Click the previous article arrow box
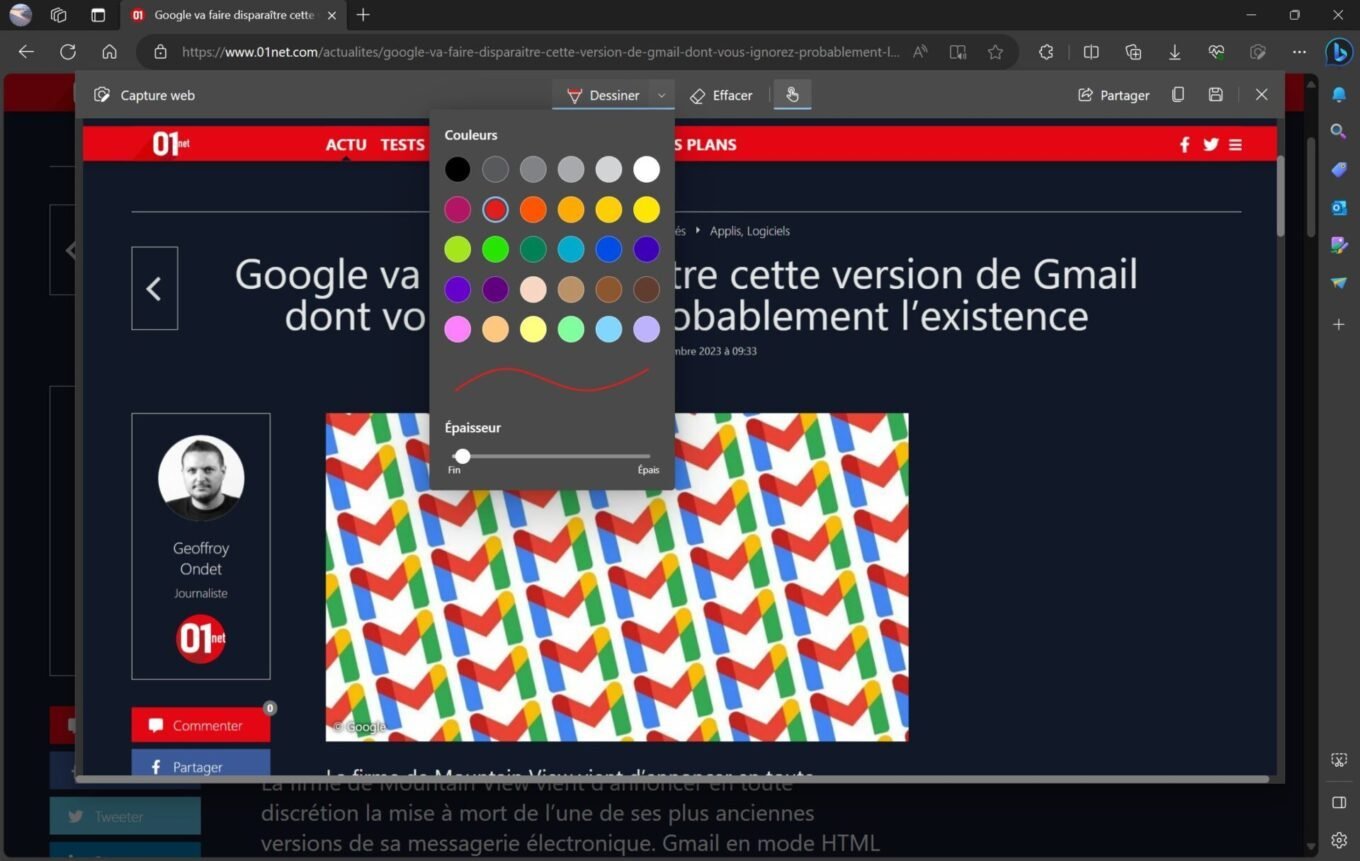The image size is (1360, 861). coord(154,288)
